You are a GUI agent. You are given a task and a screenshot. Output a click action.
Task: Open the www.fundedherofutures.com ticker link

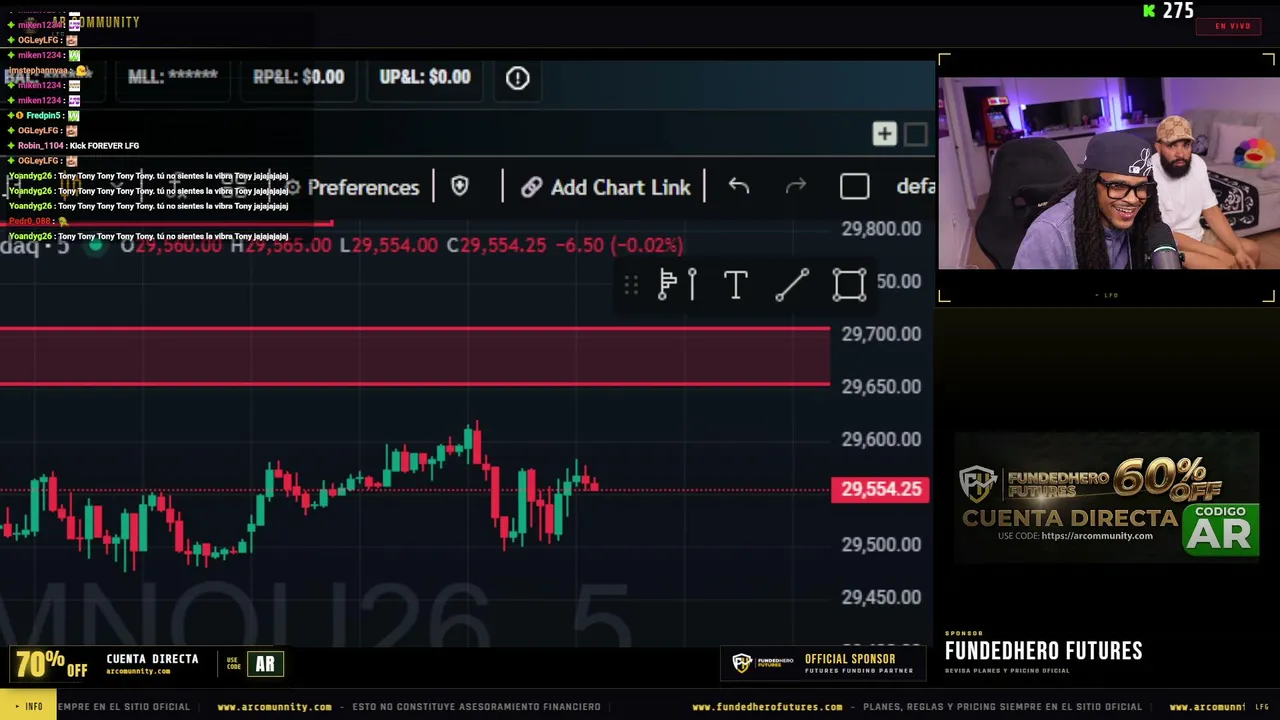coord(767,707)
